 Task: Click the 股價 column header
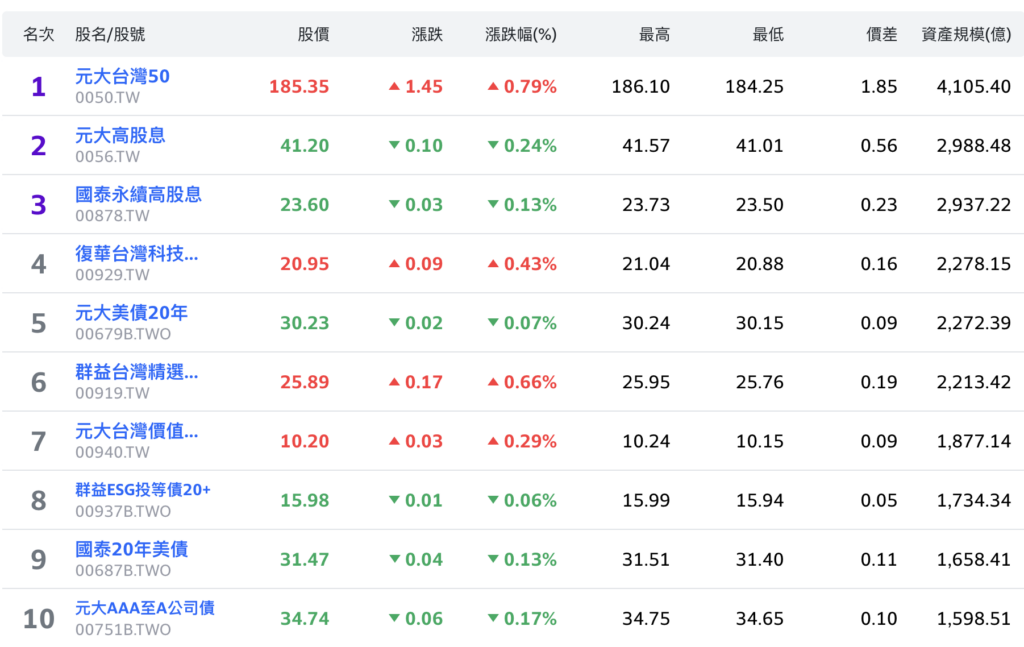(x=313, y=34)
